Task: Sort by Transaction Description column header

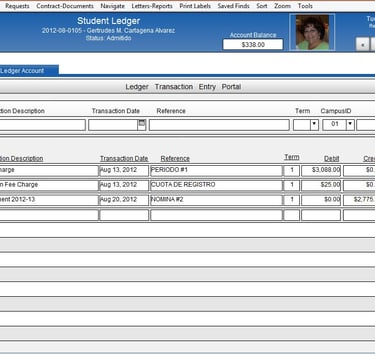Action: pos(21,158)
